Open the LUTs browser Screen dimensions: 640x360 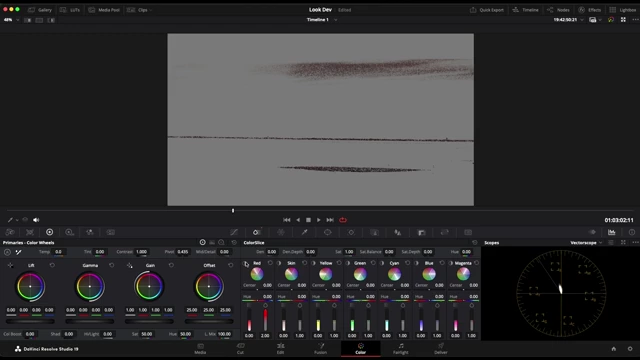tap(70, 10)
